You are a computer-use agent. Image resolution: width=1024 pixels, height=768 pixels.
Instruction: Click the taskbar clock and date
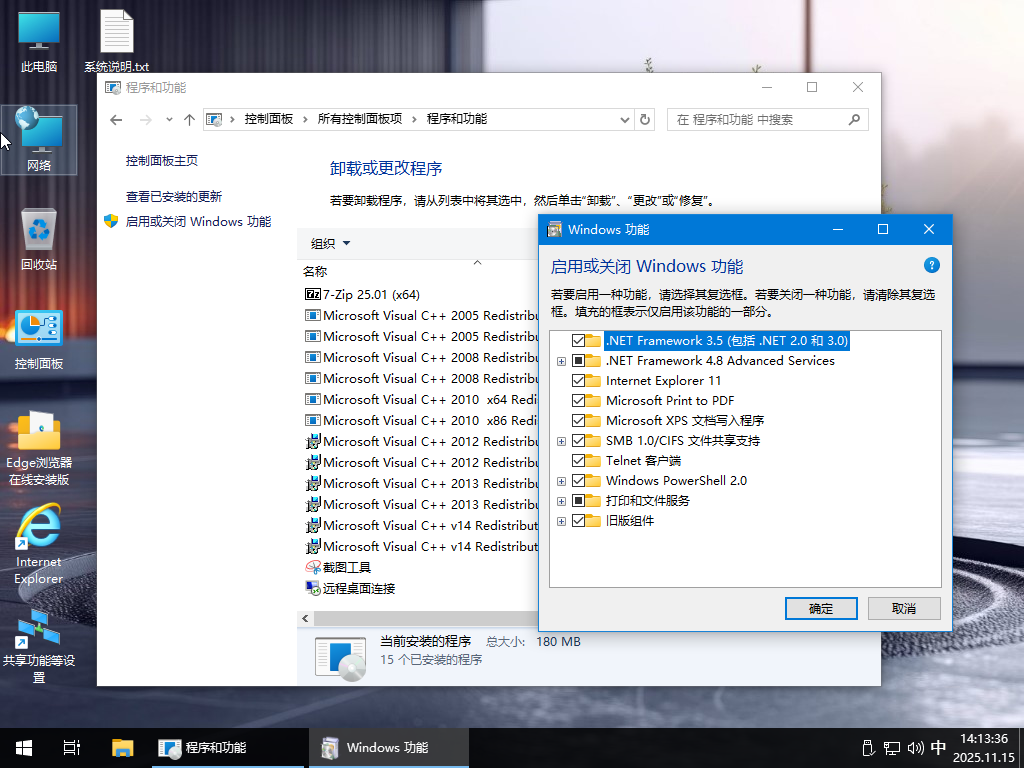click(x=984, y=748)
